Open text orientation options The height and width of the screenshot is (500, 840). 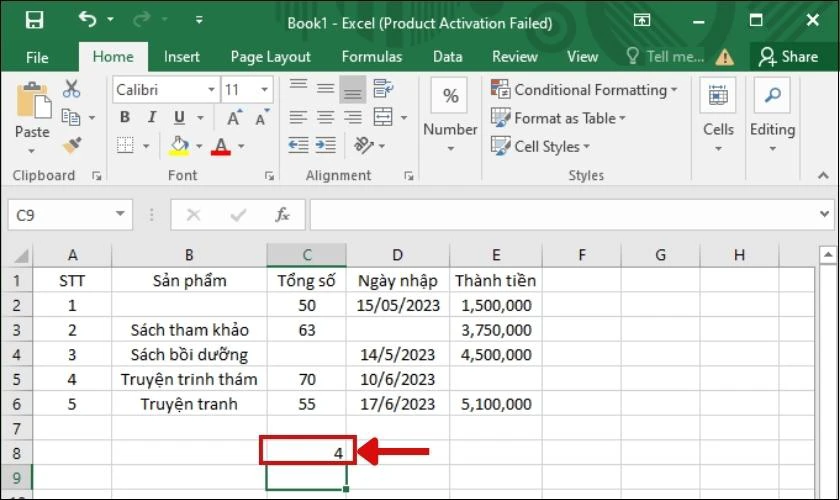pyautogui.click(x=369, y=145)
